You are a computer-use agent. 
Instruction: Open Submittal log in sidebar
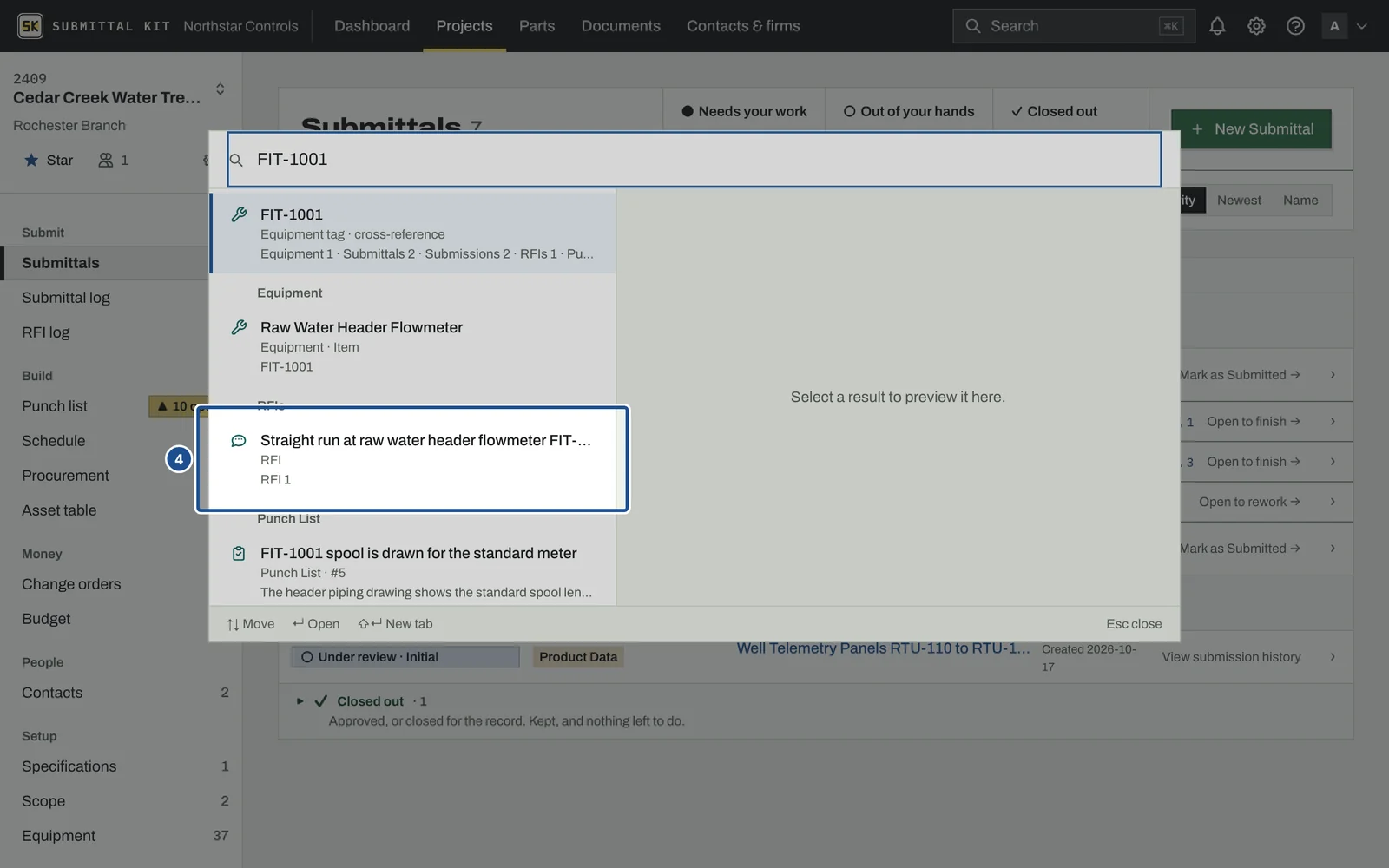point(66,298)
